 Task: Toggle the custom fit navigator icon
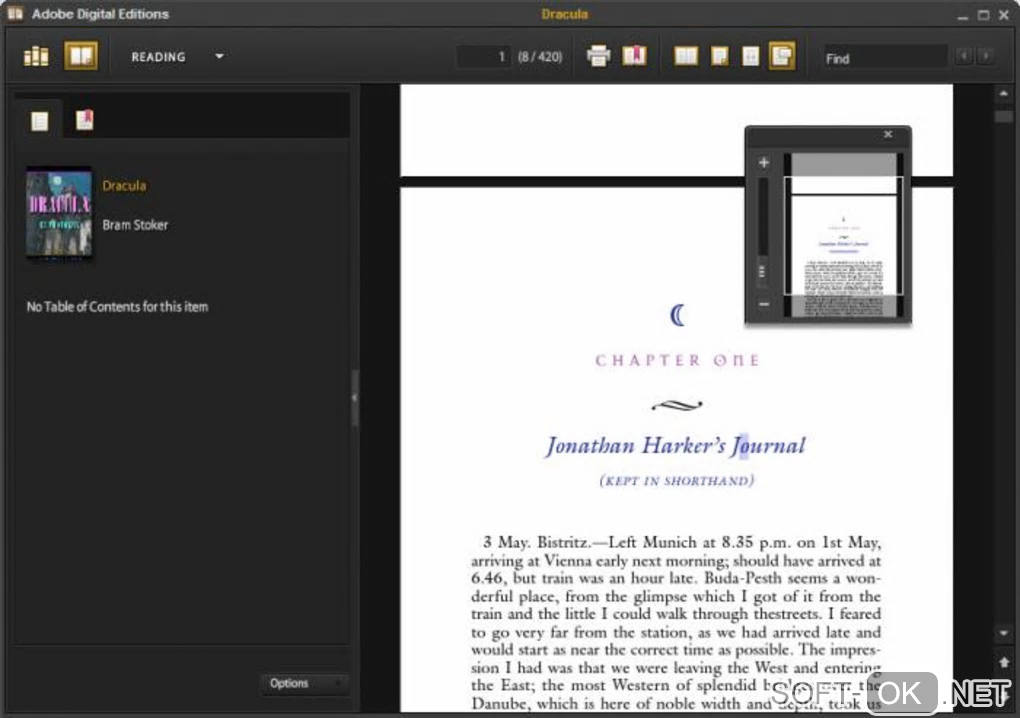(x=782, y=56)
